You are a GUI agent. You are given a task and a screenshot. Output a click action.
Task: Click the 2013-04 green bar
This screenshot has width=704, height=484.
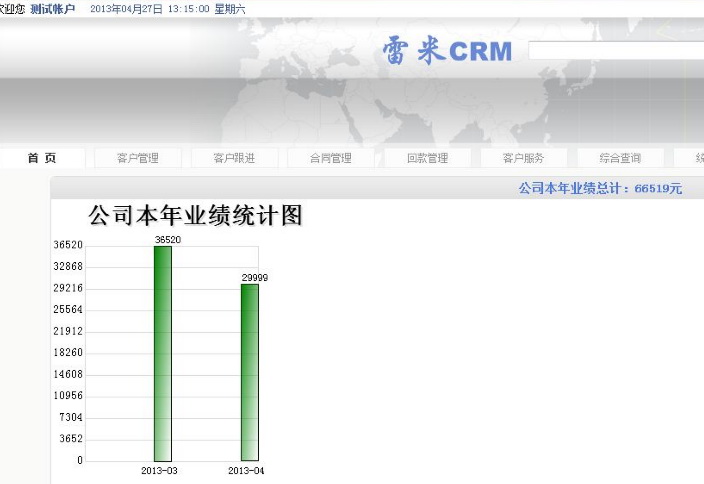click(x=250, y=372)
